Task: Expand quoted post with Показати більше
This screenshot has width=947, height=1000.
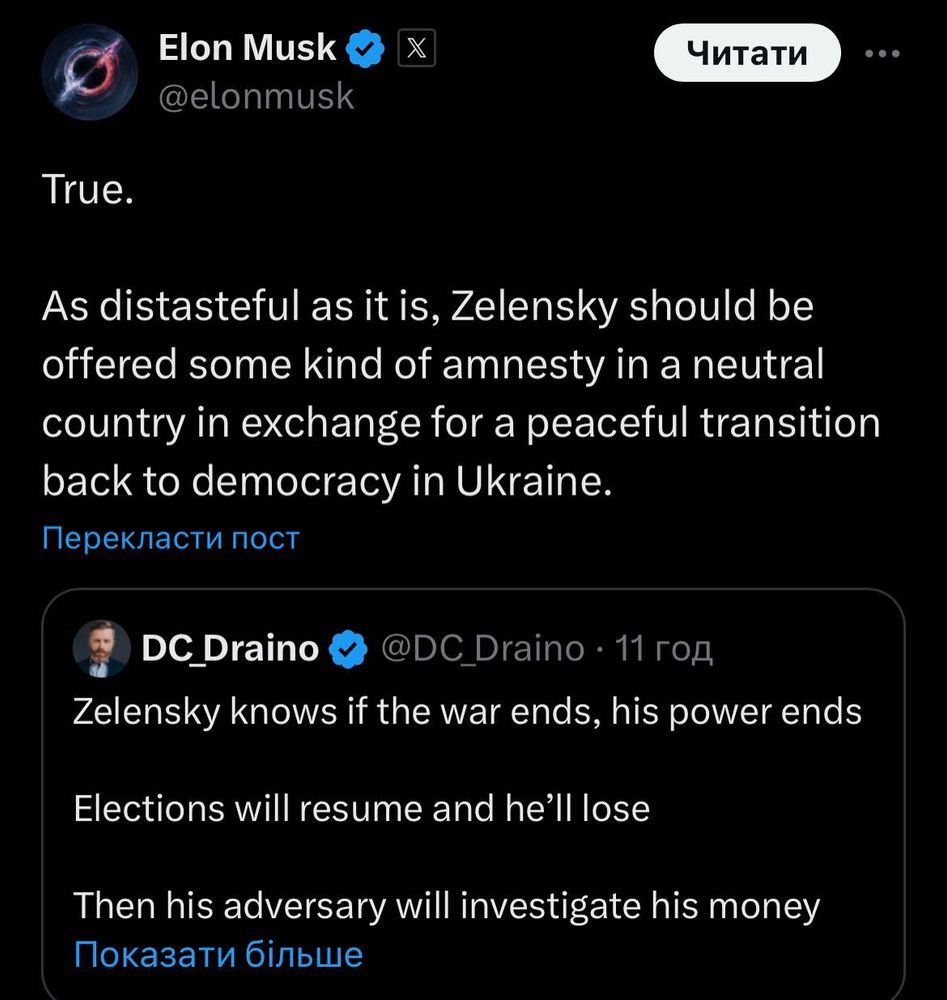Action: click(218, 955)
